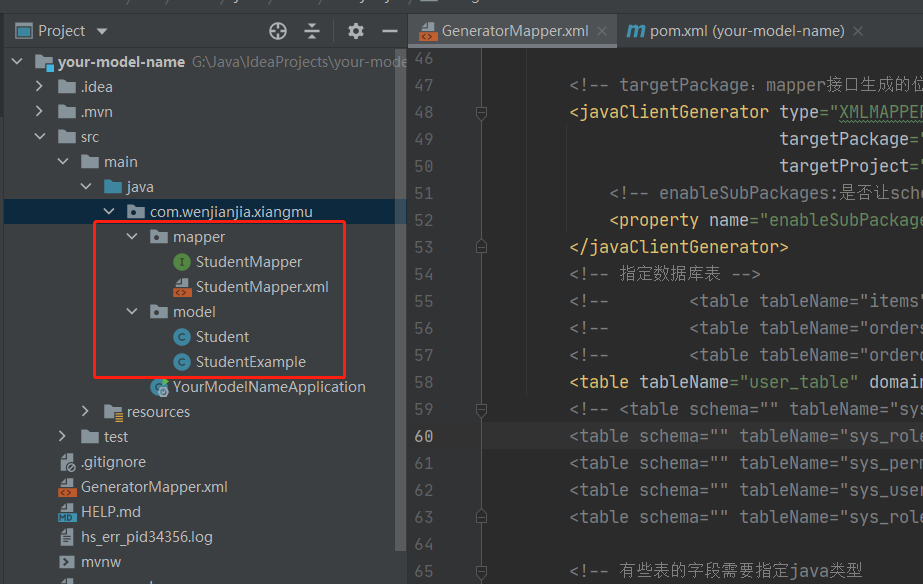Expand the .mvn folder
Screen dimensions: 923x584
[39, 111]
